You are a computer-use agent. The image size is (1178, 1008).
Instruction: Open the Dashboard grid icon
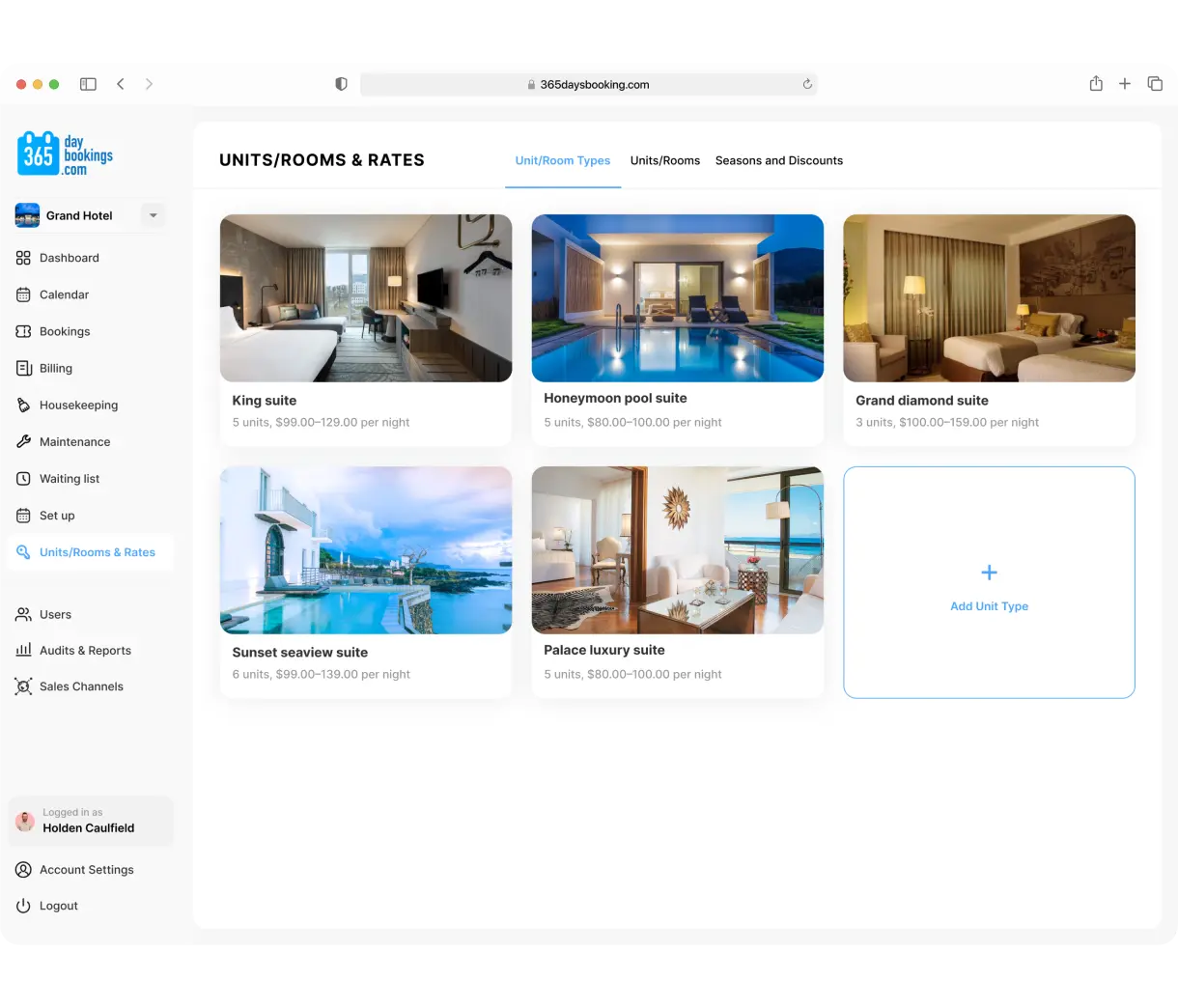click(23, 258)
